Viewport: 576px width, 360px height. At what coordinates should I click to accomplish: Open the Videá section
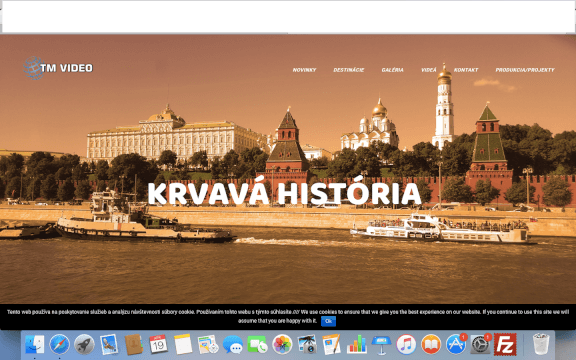coord(429,70)
